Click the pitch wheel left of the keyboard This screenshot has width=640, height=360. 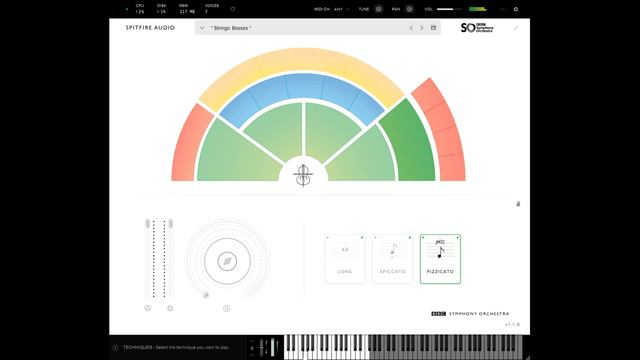(262, 348)
